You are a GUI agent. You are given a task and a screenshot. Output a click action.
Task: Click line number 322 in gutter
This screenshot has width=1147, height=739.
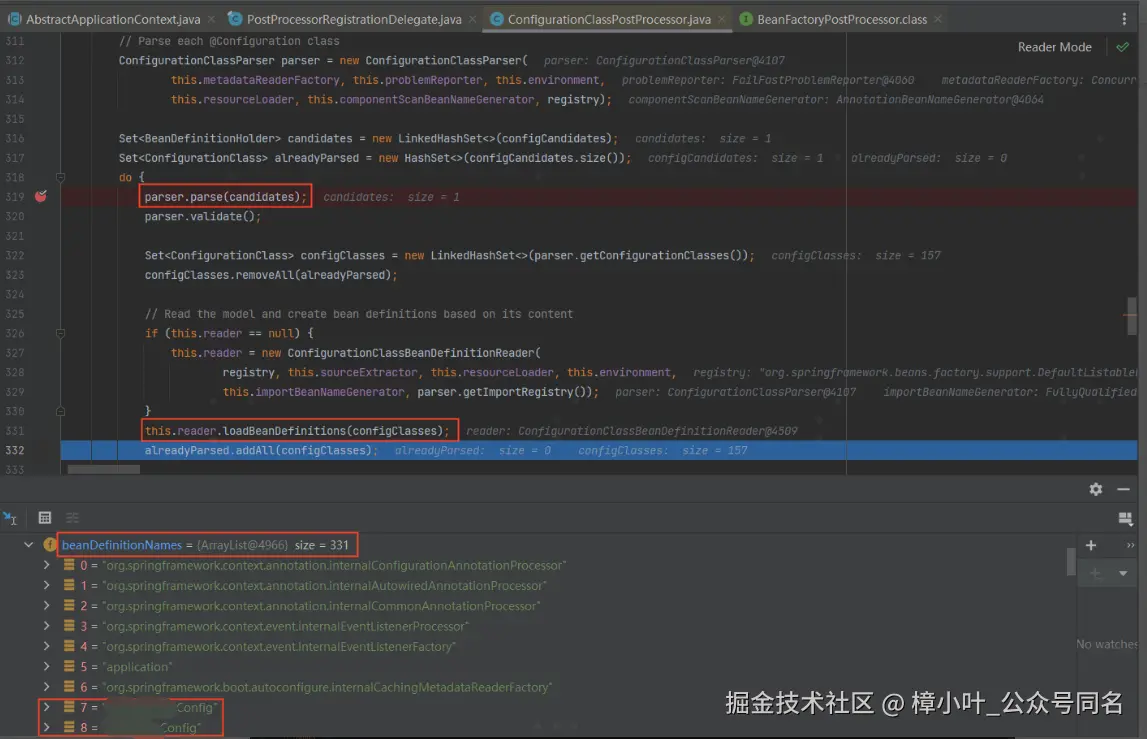point(15,255)
